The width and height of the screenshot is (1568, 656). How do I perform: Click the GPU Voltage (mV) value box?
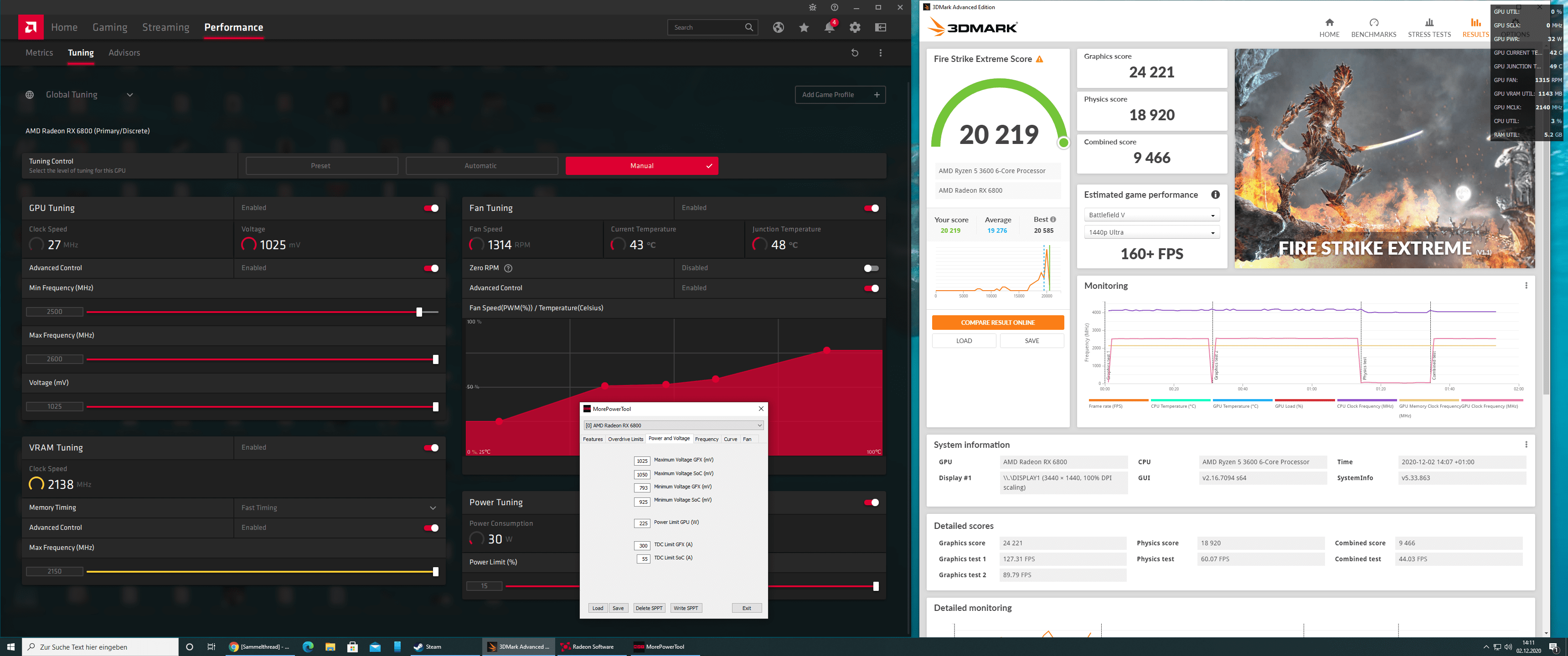[x=54, y=406]
